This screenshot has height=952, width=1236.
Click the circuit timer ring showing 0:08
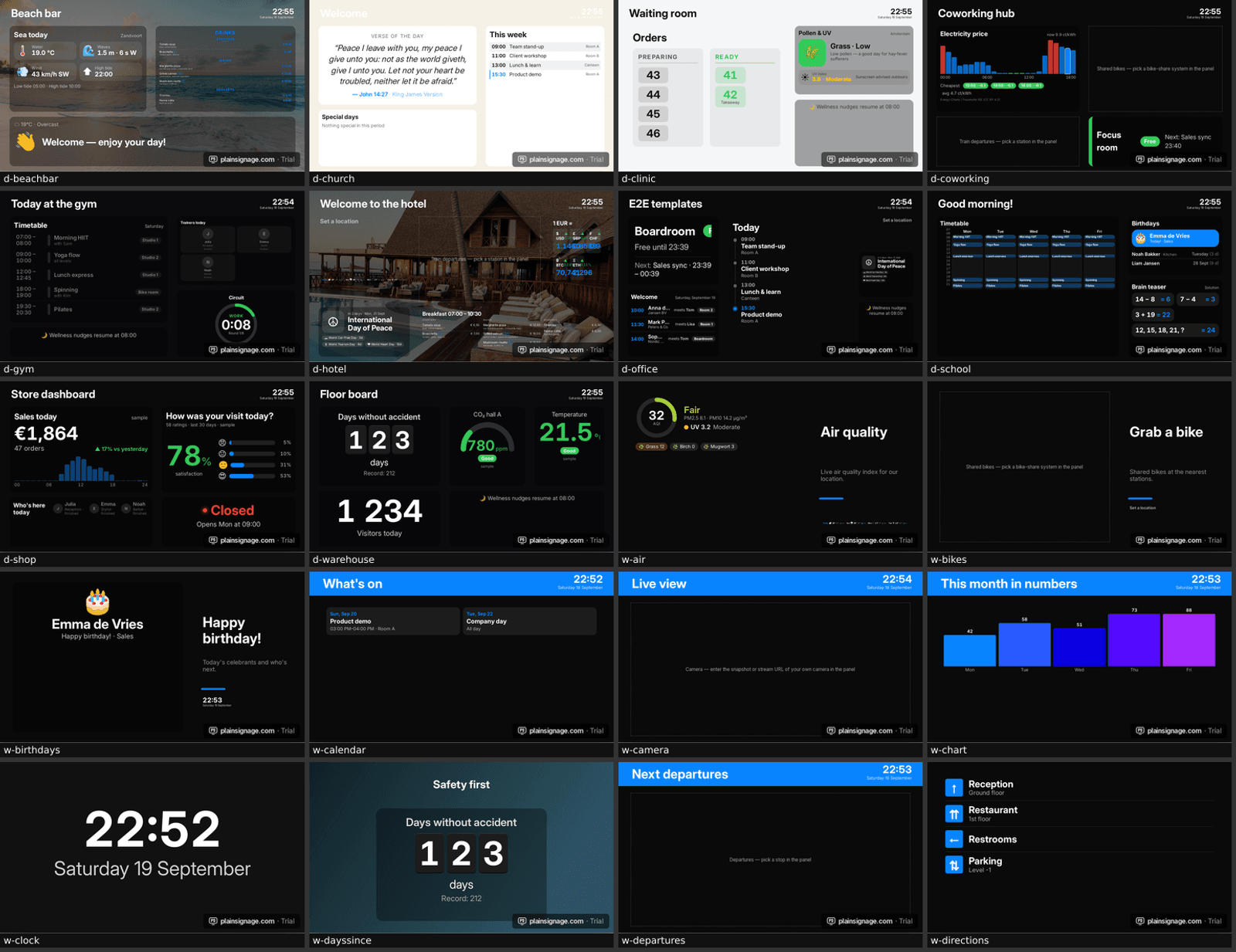point(236,324)
